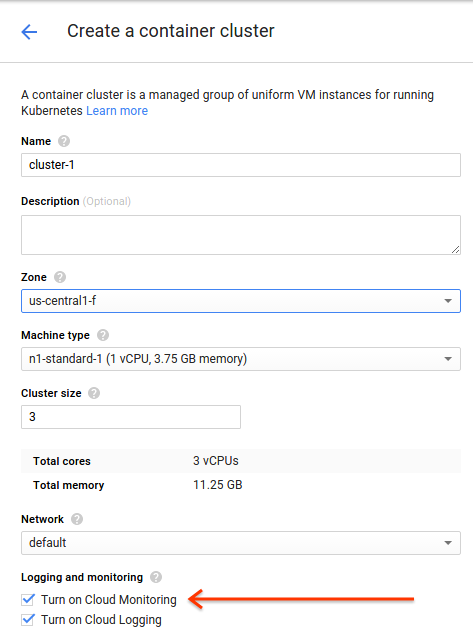Select the Cluster size input field
The image size is (476, 636).
click(131, 417)
